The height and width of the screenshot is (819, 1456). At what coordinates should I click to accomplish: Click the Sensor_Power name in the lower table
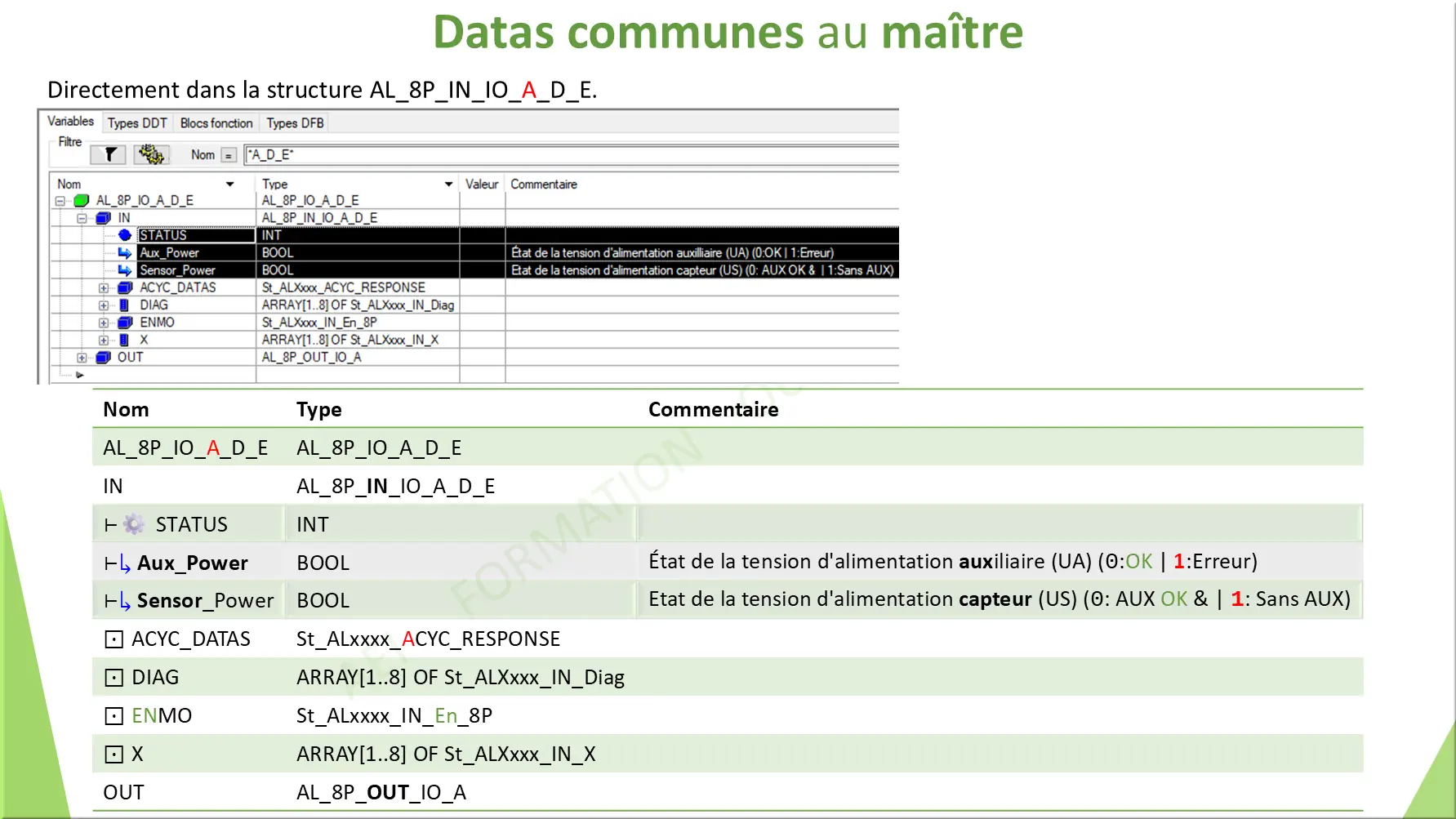point(205,601)
